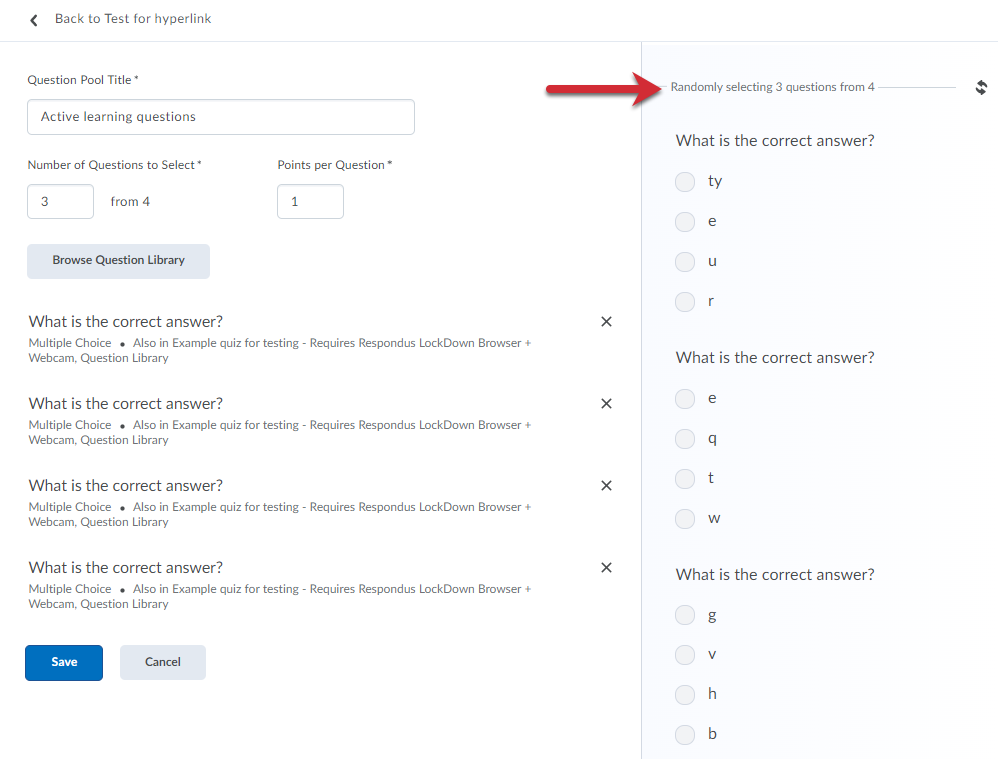Select the 'h' answer option
This screenshot has width=998, height=759.
[x=685, y=694]
